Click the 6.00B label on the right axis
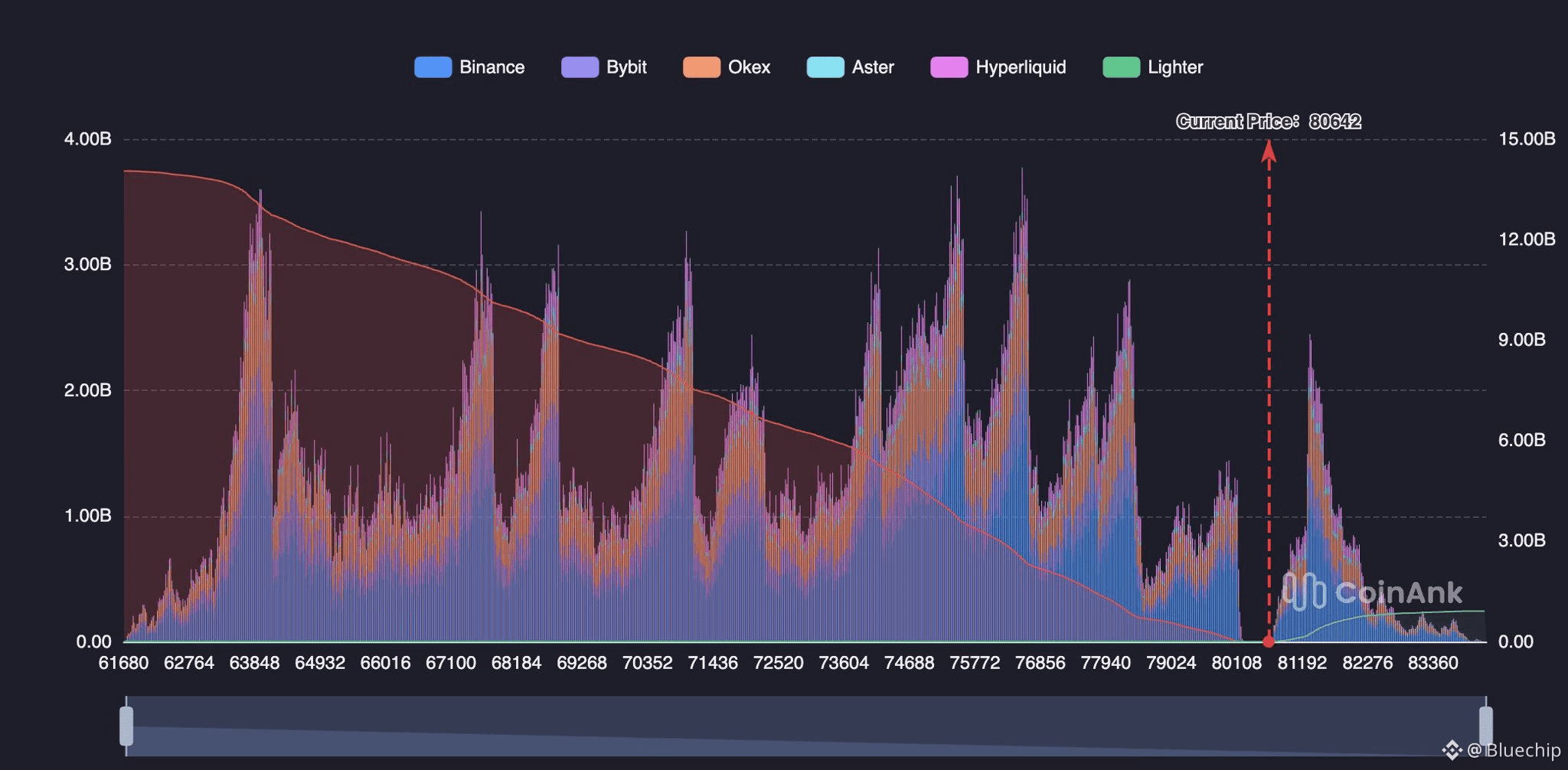 tap(1521, 440)
